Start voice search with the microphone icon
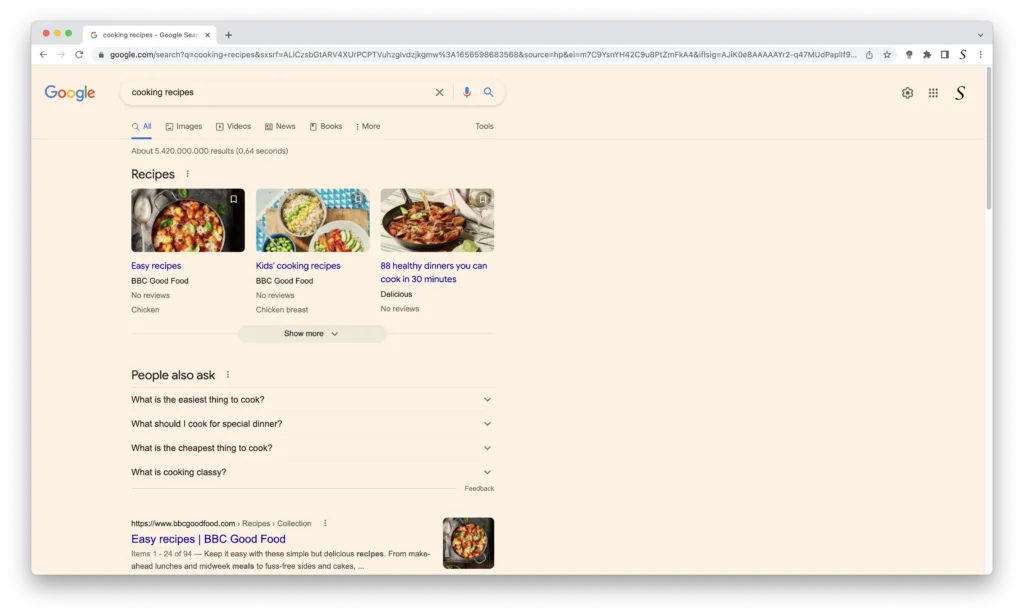This screenshot has height=616, width=1024. pyautogui.click(x=466, y=93)
